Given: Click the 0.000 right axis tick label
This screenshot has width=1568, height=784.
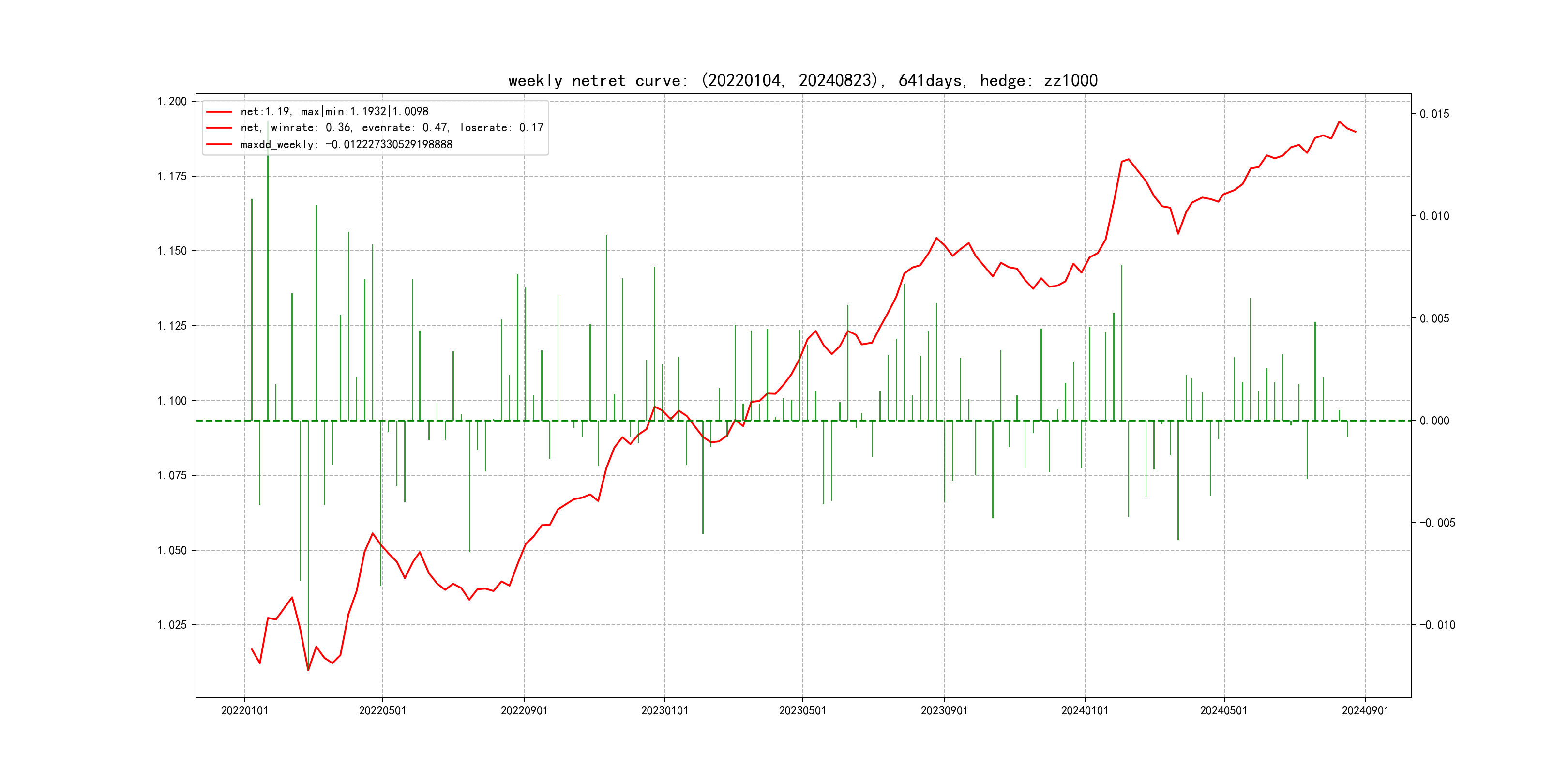Looking at the screenshot, I should pyautogui.click(x=1434, y=421).
